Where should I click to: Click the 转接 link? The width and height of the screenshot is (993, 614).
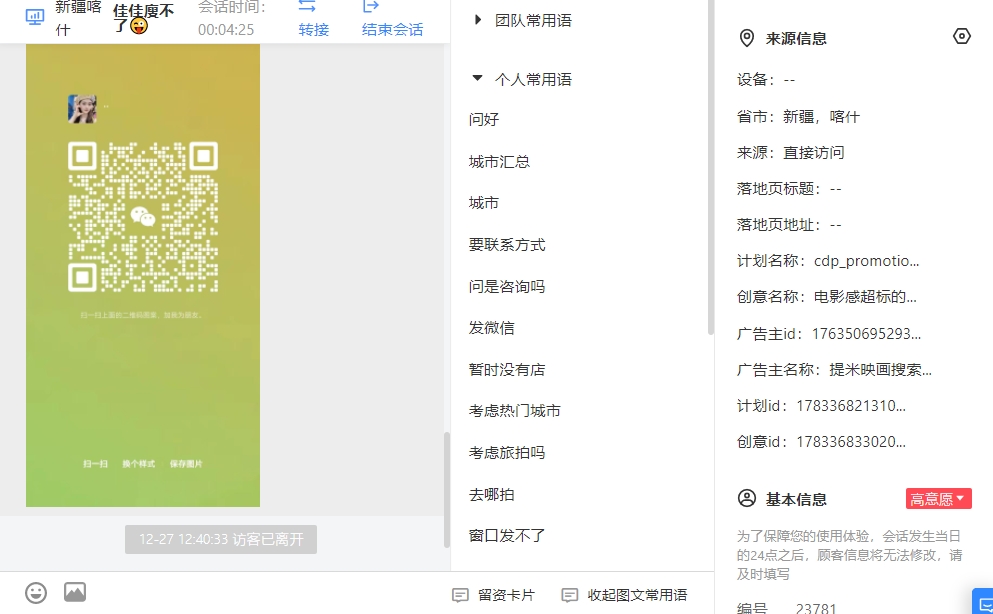313,30
